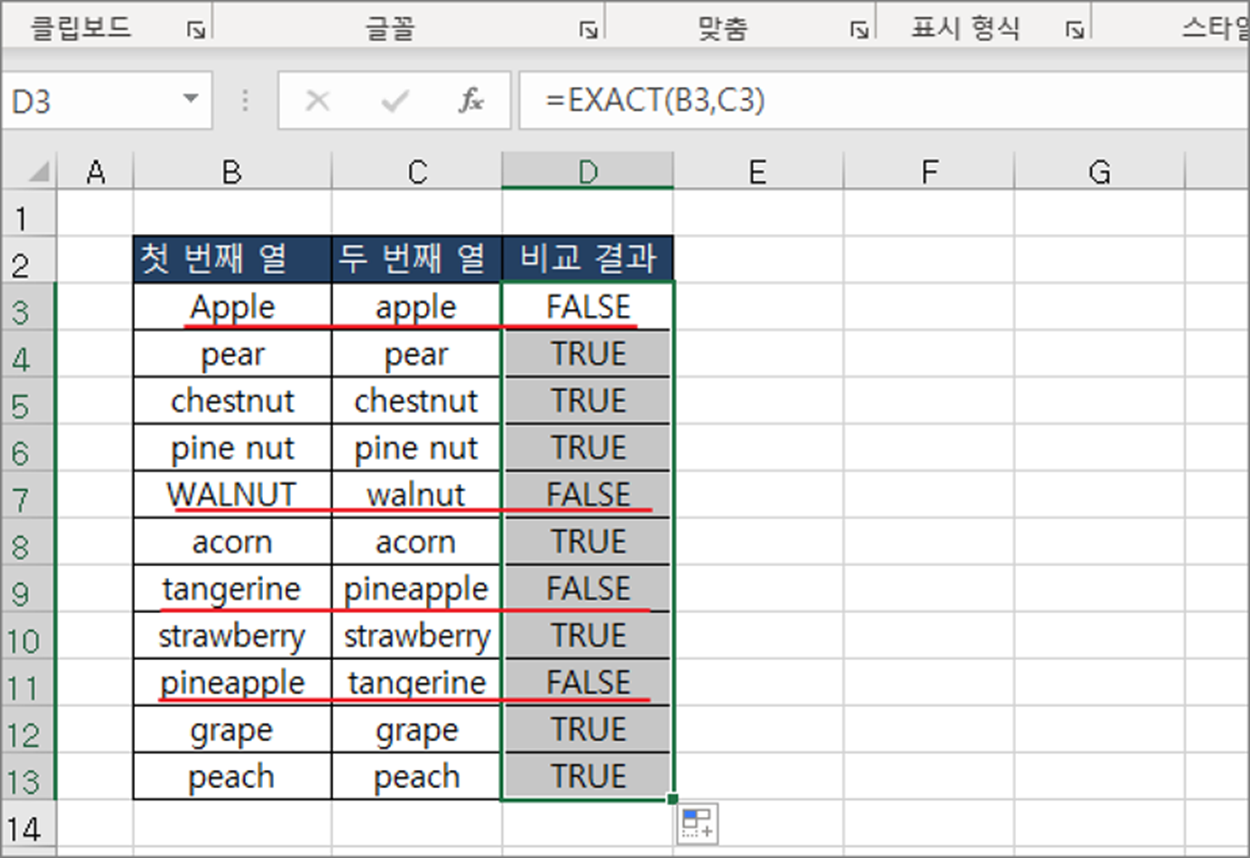
Task: Expand the Name Box dropdown arrow
Action: (x=190, y=100)
